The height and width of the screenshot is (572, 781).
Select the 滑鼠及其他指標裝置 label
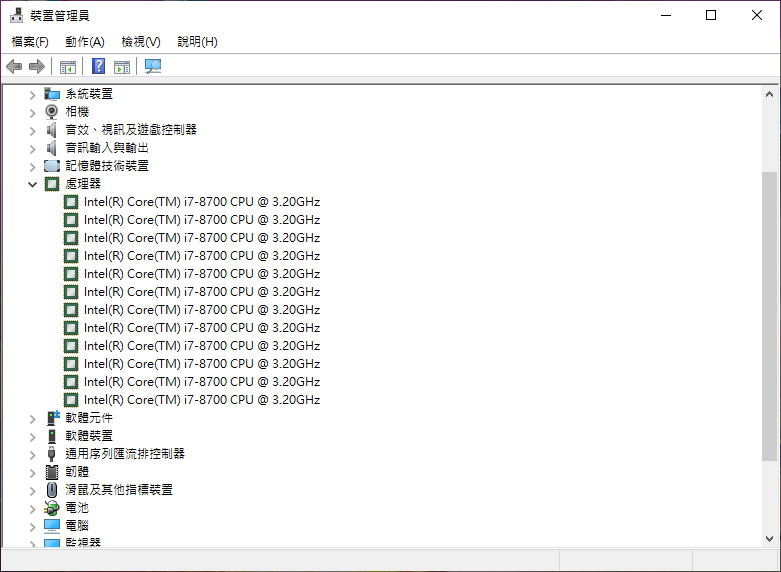pyautogui.click(x=119, y=489)
